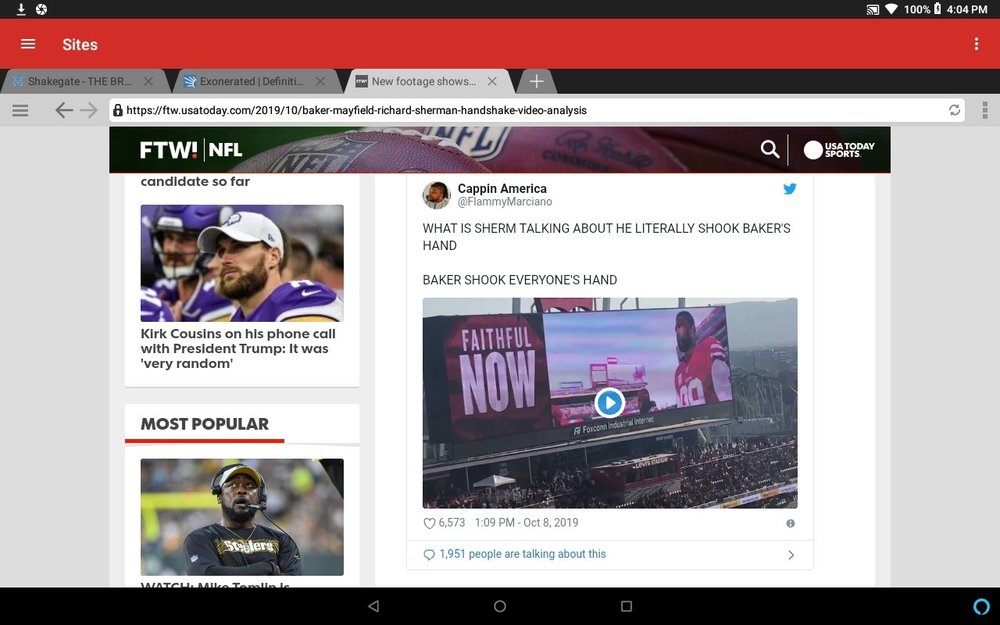1000x625 pixels.
Task: Click the download status bar icon
Action: (x=20, y=9)
